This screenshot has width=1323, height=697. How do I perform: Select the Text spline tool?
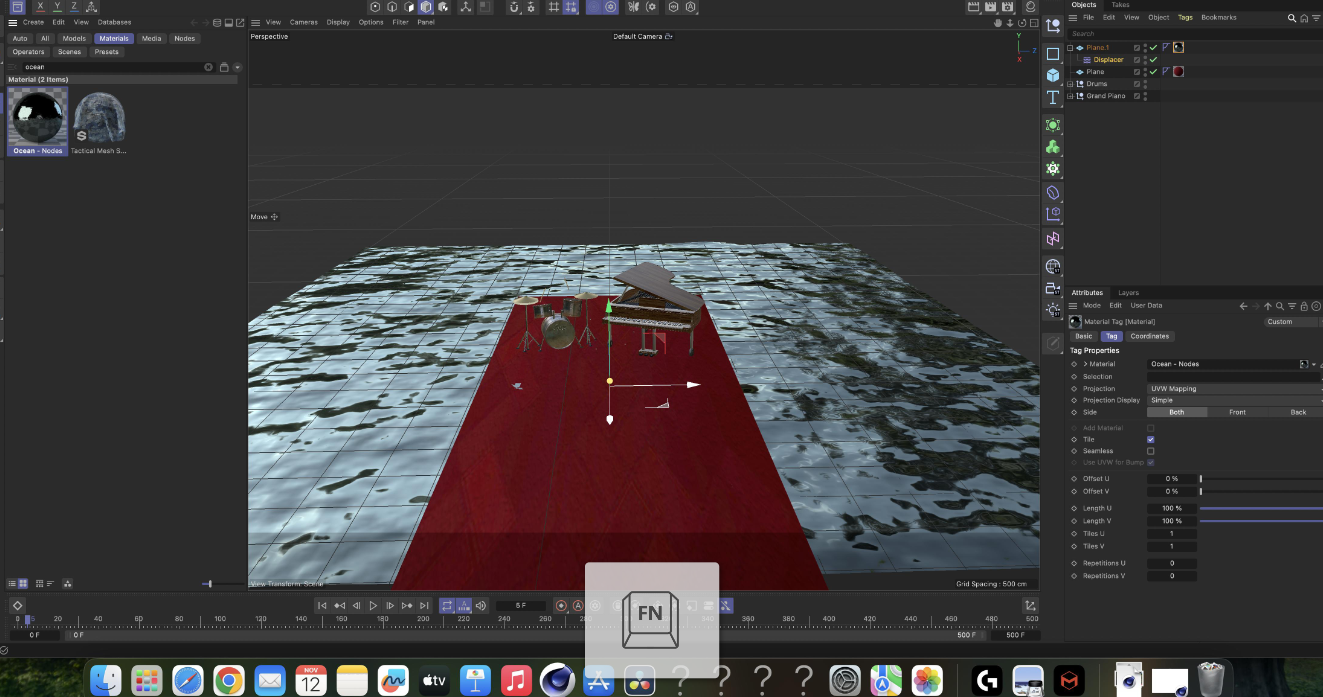pyautogui.click(x=1053, y=98)
